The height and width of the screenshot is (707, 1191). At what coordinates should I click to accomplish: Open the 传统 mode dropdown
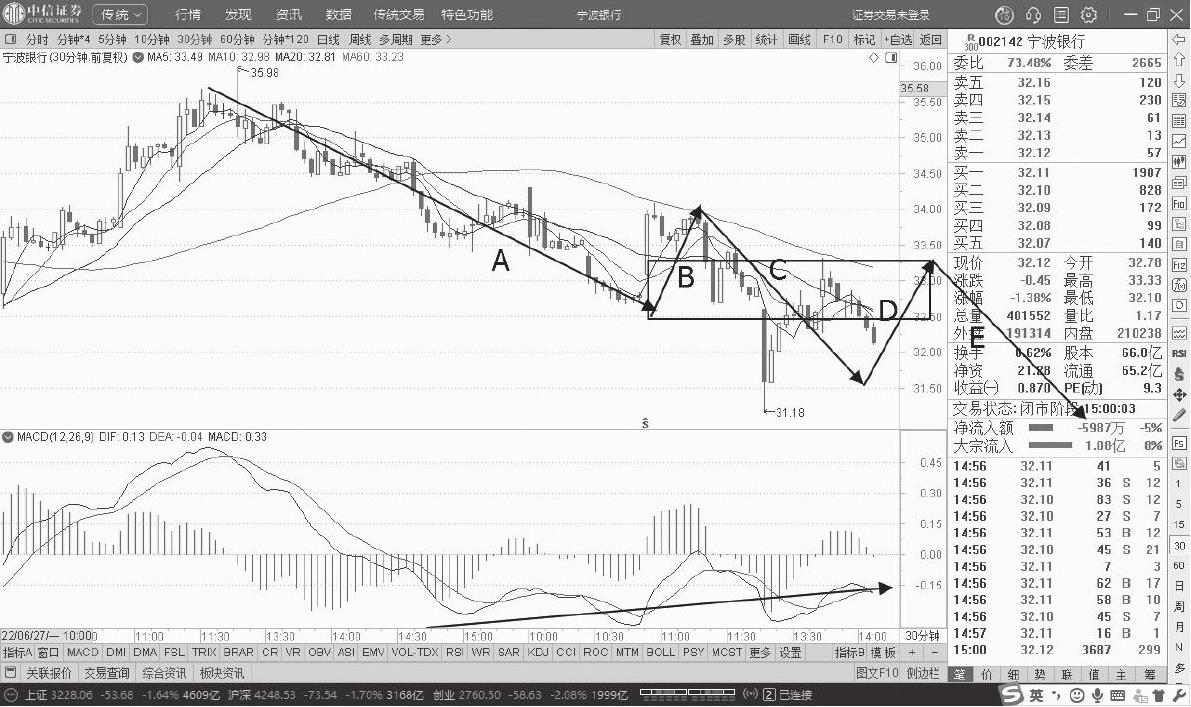(x=120, y=14)
